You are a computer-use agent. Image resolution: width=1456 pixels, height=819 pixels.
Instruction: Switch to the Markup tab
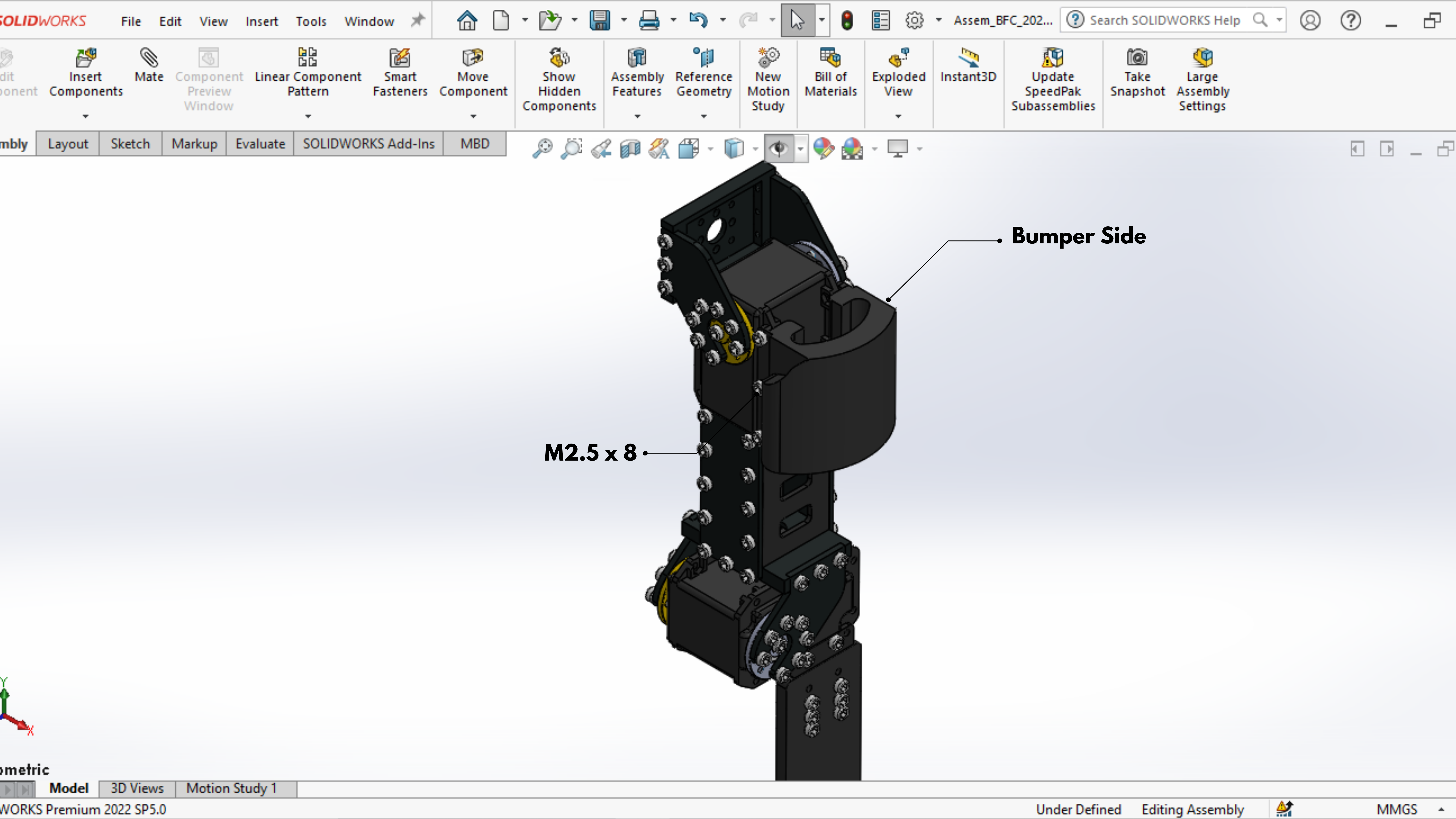[194, 144]
